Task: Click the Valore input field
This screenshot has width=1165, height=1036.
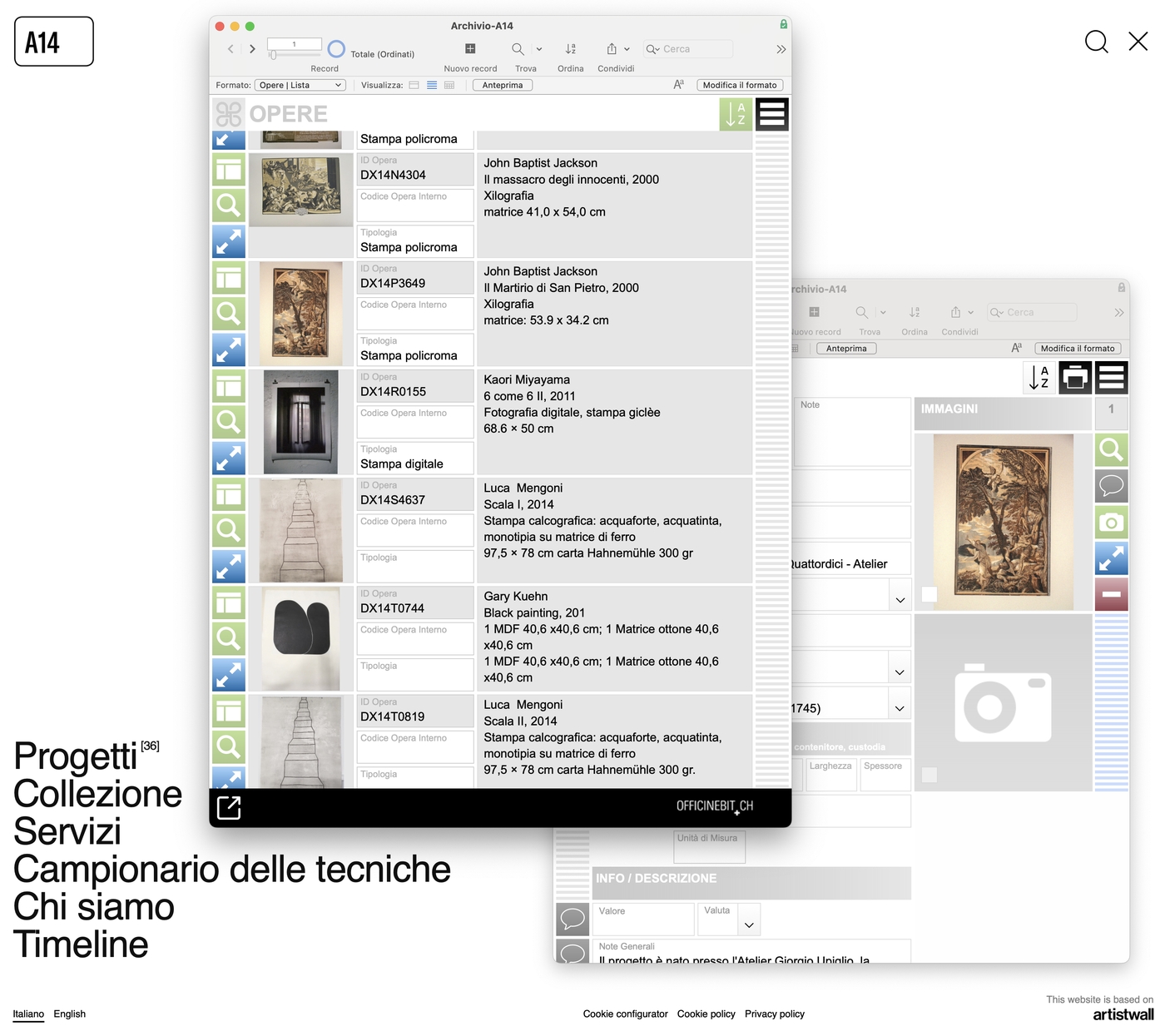Action: pyautogui.click(x=643, y=920)
